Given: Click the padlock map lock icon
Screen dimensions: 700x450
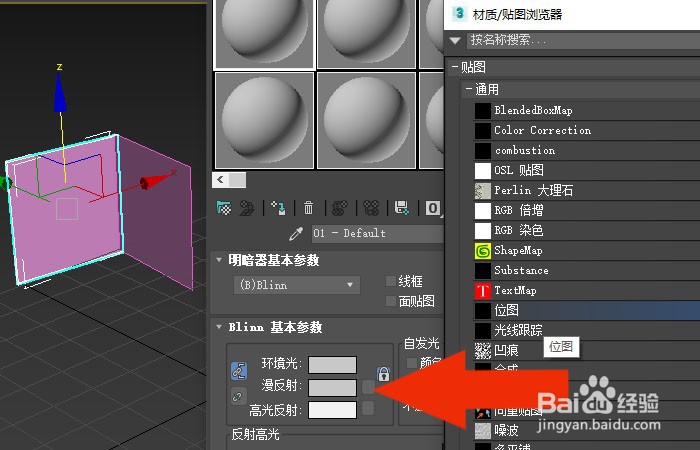Looking at the screenshot, I should coord(383,374).
